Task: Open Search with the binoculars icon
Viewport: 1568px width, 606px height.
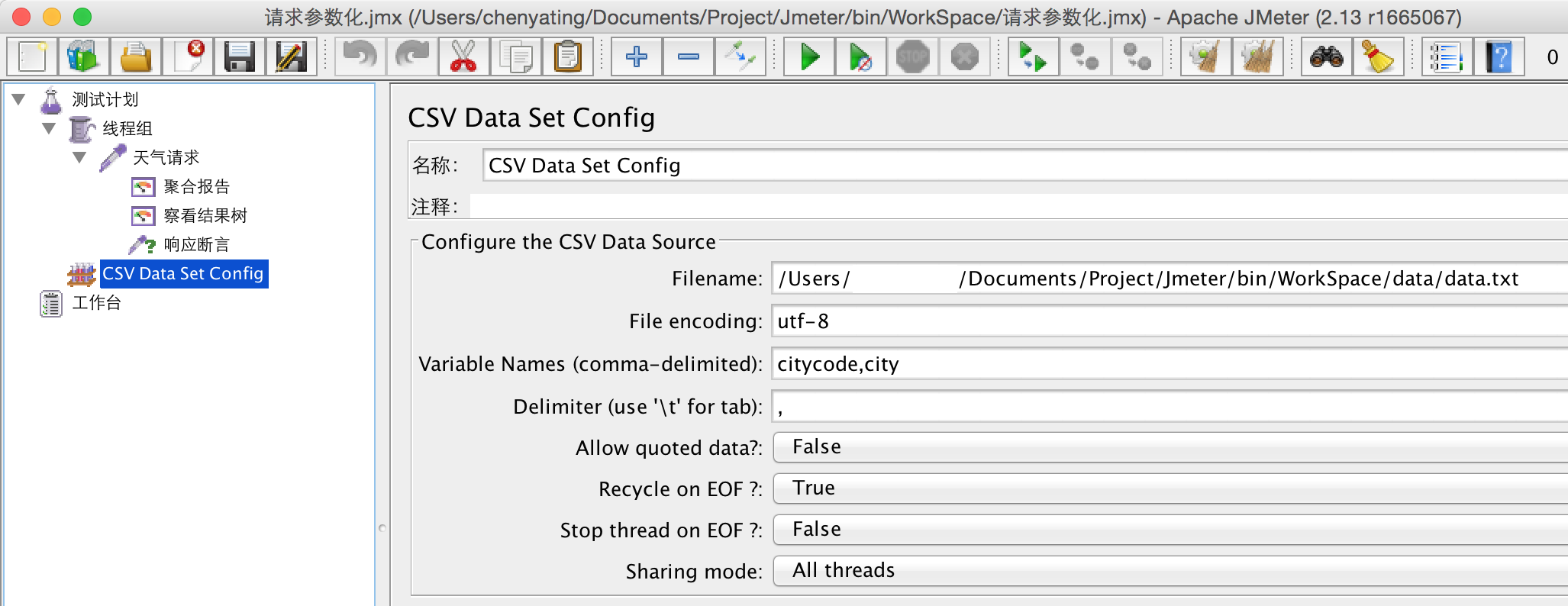Action: (x=1327, y=56)
